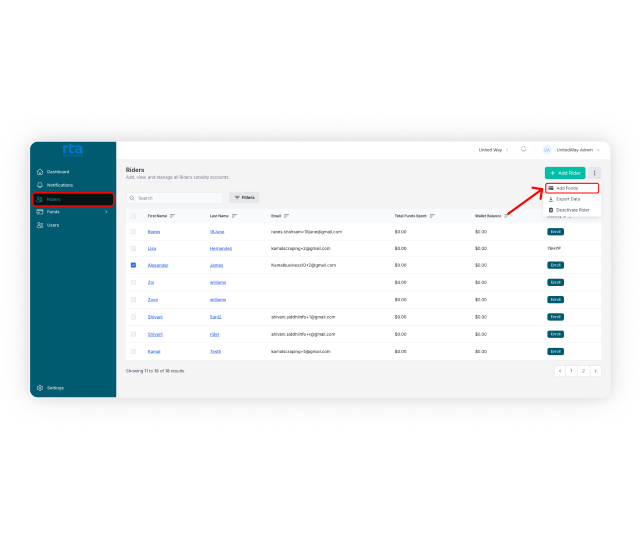Open the Filters button
Viewport: 640px width, 539px height.
[244, 197]
